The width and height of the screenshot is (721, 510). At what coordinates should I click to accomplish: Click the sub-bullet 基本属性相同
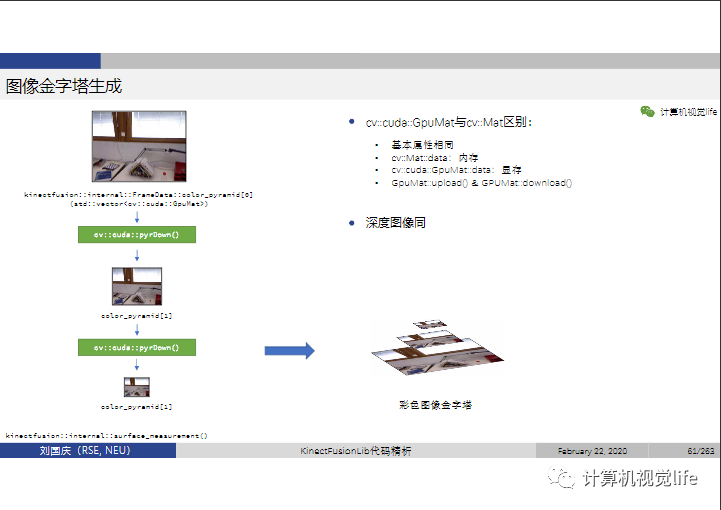click(423, 145)
